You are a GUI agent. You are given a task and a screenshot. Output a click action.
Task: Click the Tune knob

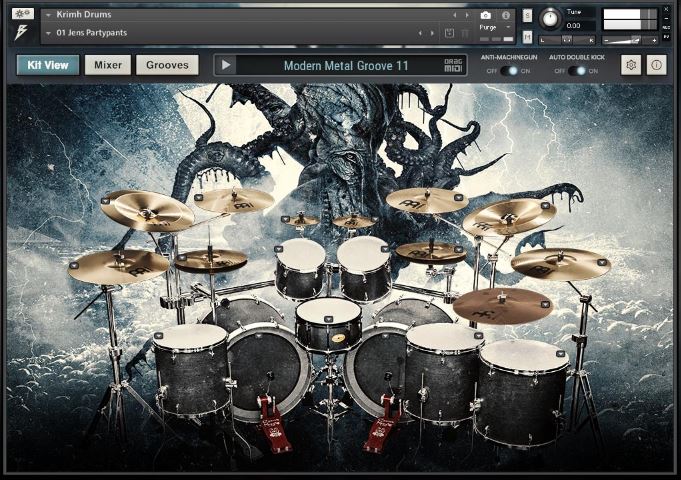point(550,19)
